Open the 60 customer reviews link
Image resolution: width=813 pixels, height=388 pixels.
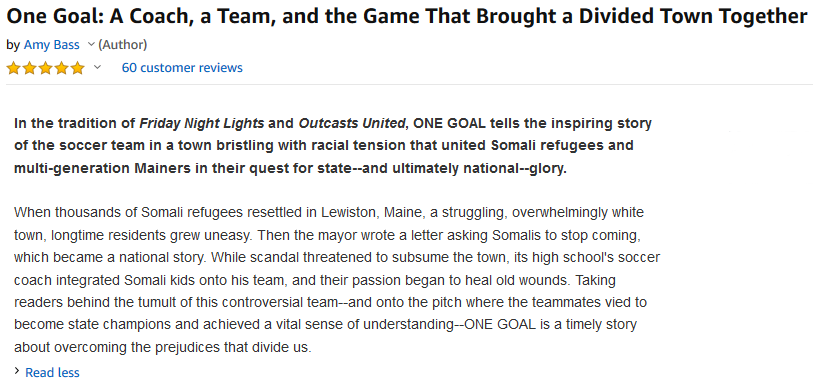tap(182, 67)
